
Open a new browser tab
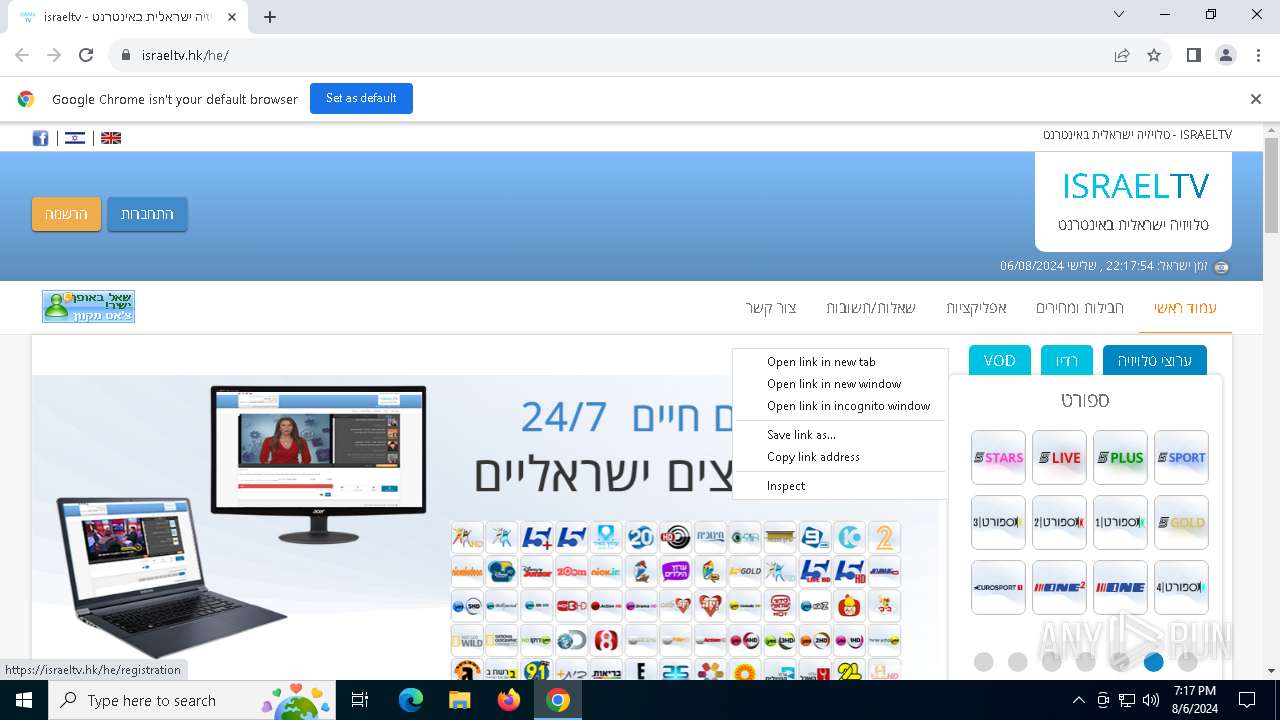click(270, 16)
